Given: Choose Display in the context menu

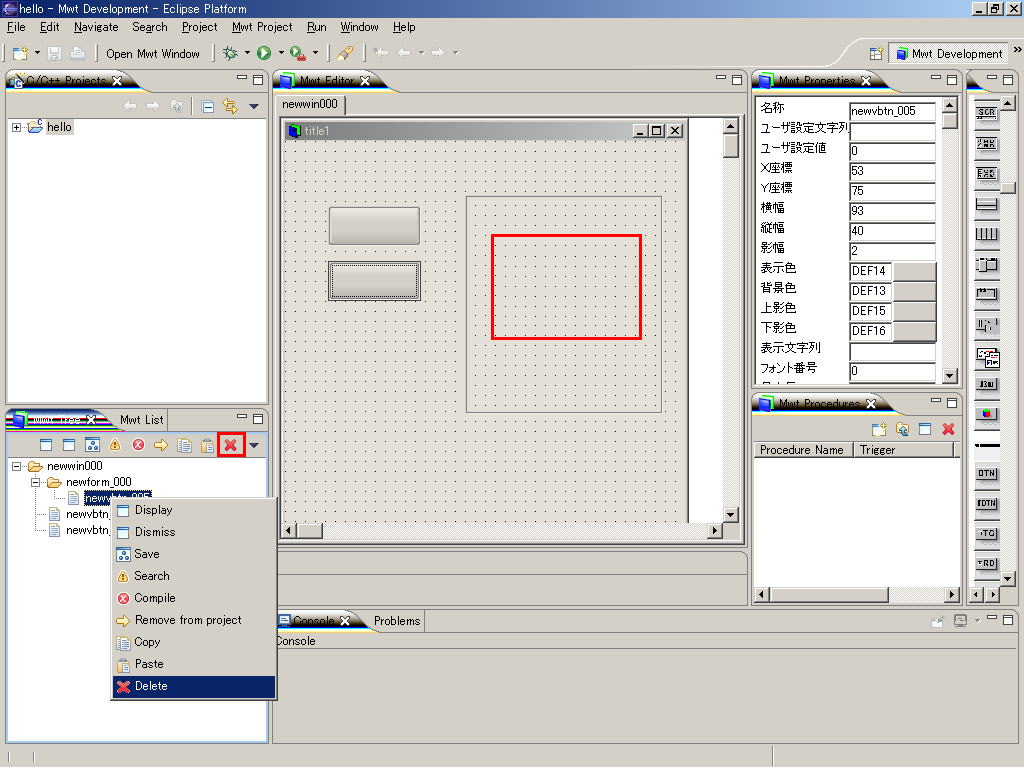Looking at the screenshot, I should (194, 510).
